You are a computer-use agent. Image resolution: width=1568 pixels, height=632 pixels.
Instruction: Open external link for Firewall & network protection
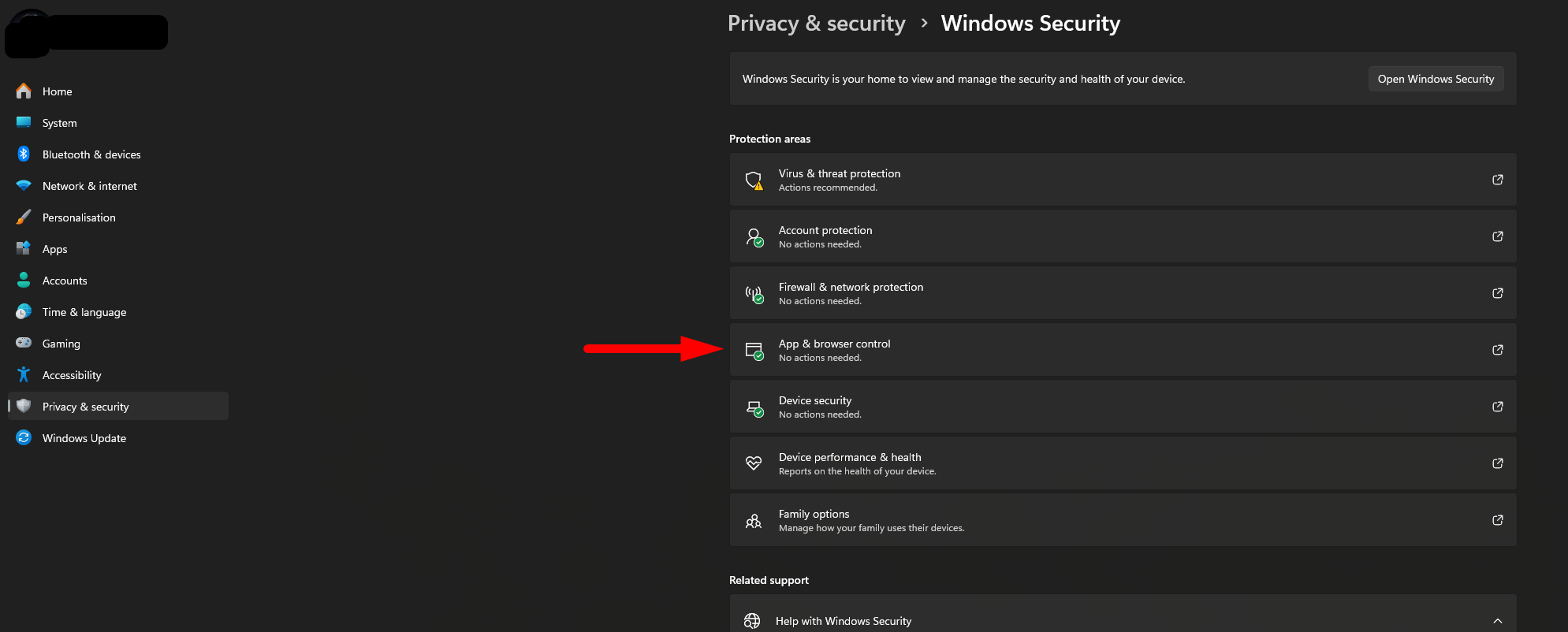1498,293
